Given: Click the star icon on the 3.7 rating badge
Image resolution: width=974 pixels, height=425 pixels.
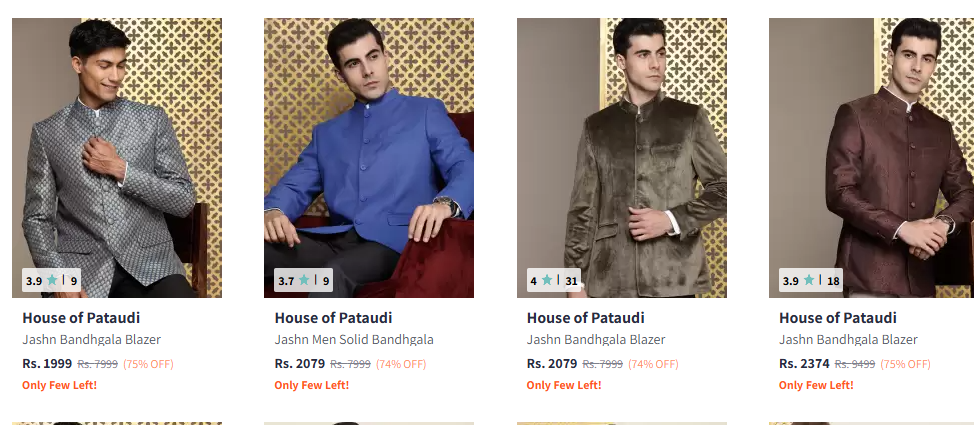Looking at the screenshot, I should point(304,280).
